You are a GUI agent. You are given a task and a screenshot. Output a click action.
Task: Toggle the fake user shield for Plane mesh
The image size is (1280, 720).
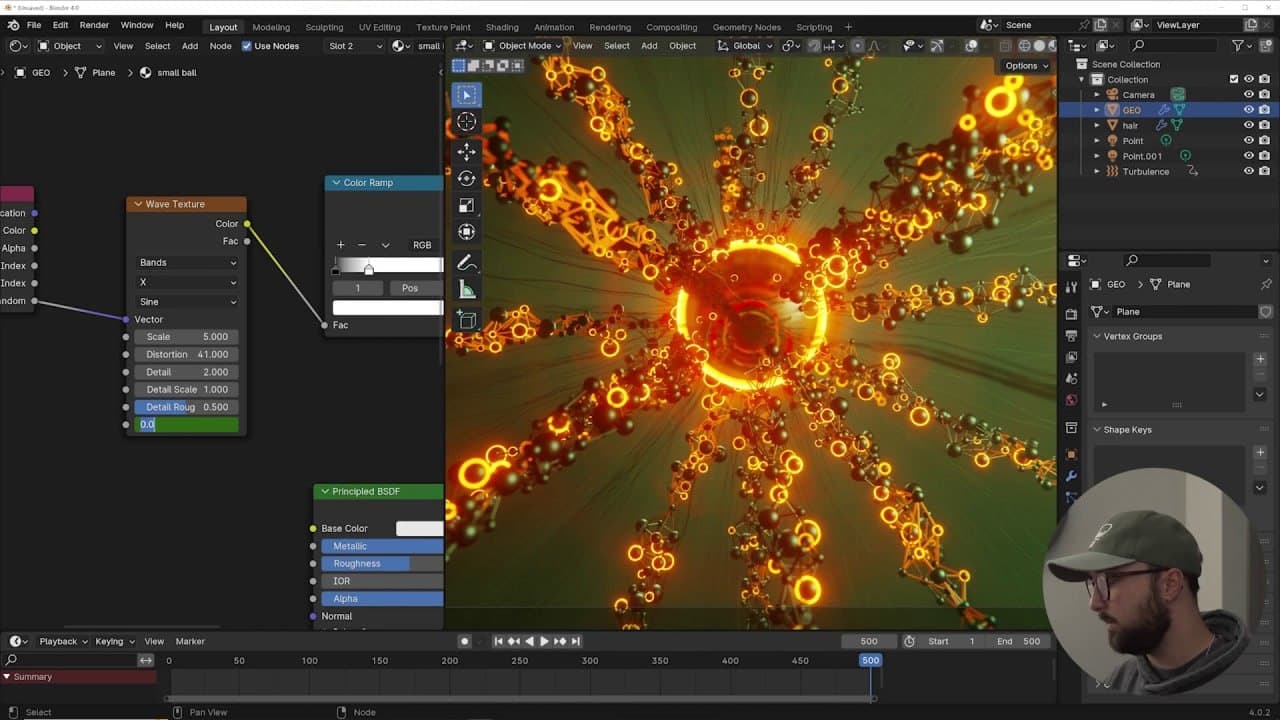point(1265,312)
